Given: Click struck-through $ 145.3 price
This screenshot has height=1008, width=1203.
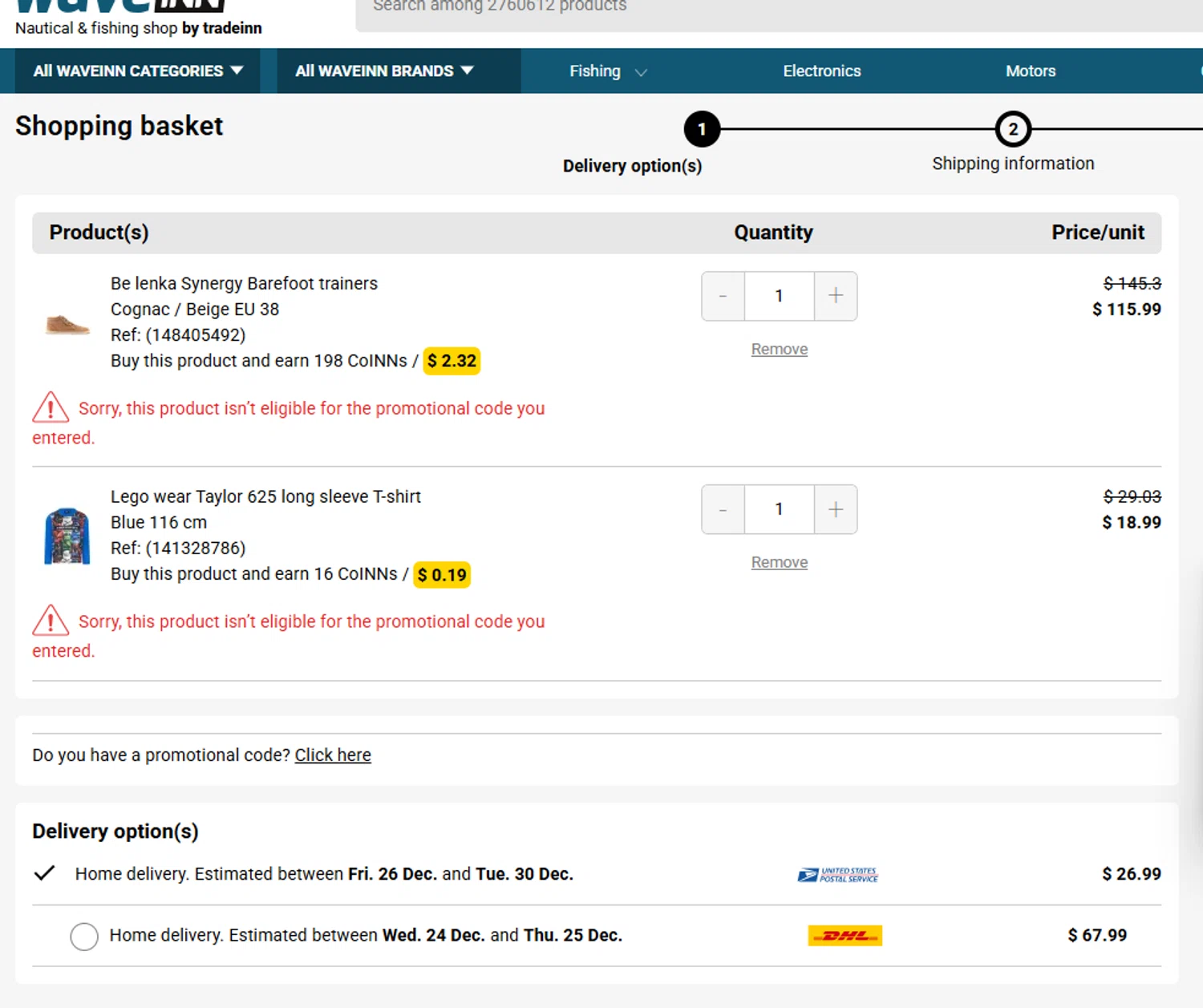Looking at the screenshot, I should point(1132,283).
